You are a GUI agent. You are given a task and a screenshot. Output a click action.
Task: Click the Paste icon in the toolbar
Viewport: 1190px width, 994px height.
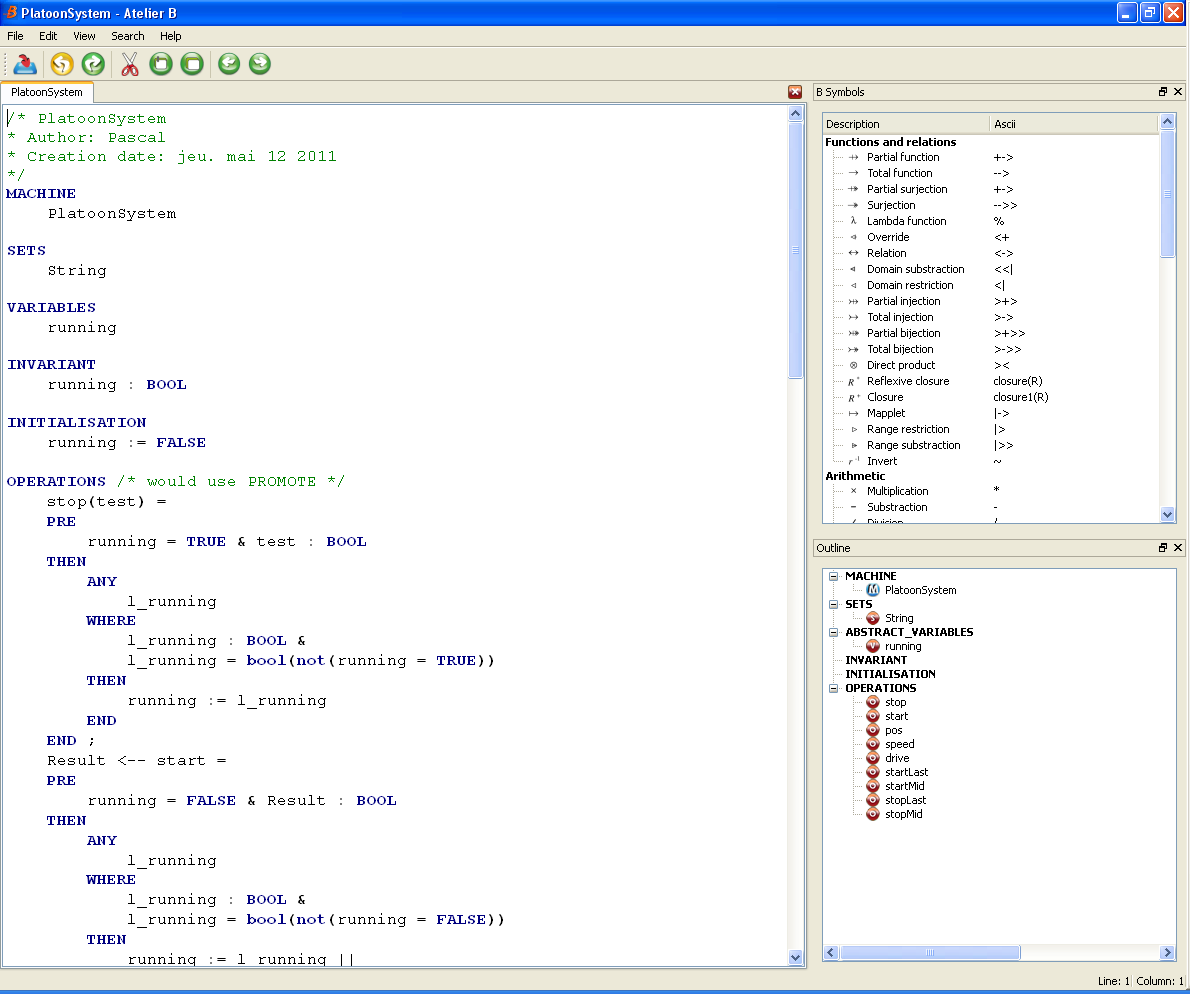pyautogui.click(x=192, y=65)
